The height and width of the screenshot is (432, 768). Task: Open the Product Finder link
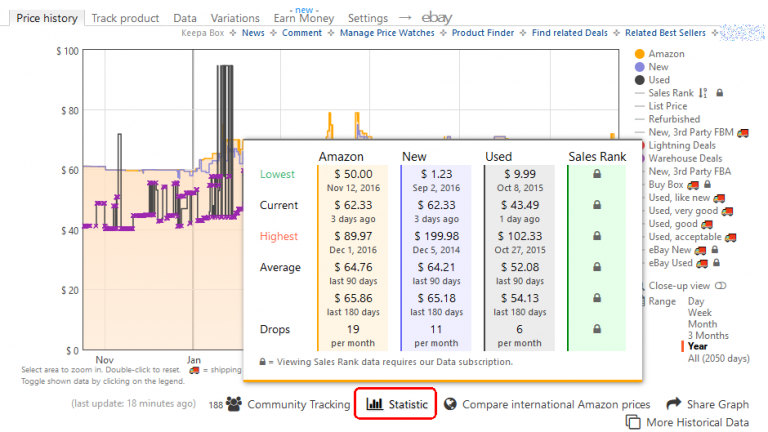click(483, 33)
